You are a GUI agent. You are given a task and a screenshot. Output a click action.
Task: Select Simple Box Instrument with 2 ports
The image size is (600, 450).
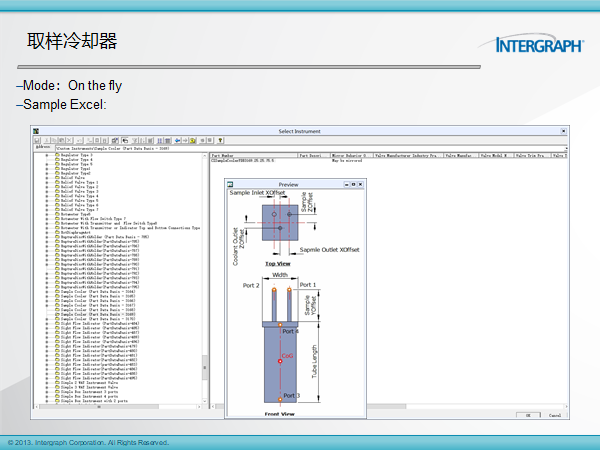(94, 401)
